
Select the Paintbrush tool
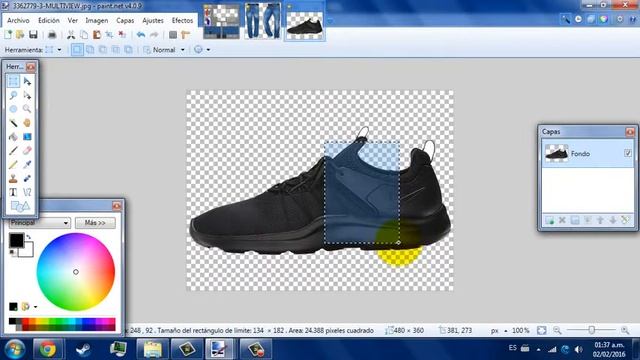[x=13, y=151]
